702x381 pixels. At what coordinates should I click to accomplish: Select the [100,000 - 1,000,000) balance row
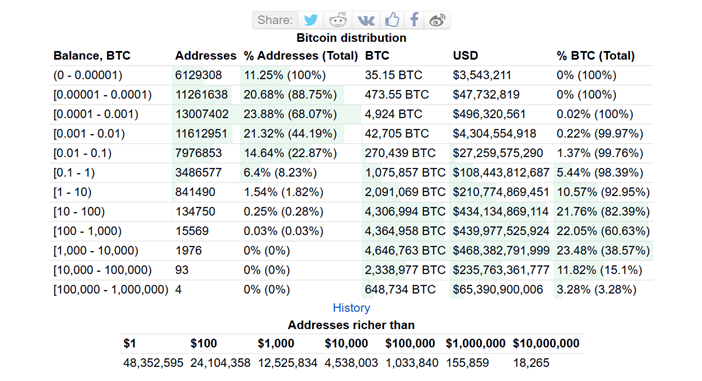351,290
